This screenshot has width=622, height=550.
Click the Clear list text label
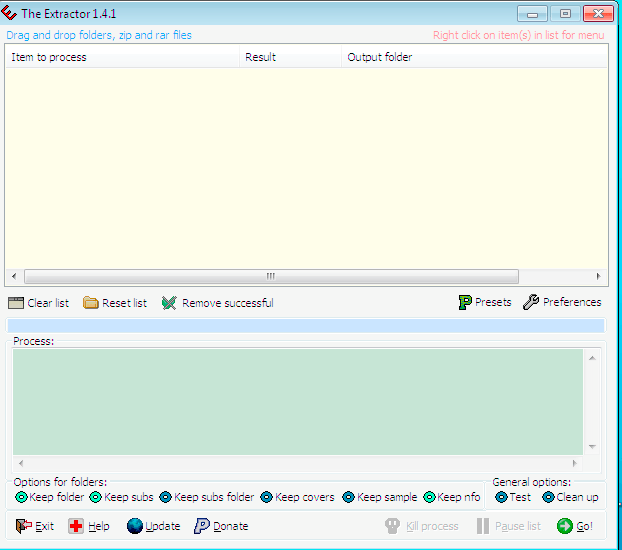coord(48,303)
